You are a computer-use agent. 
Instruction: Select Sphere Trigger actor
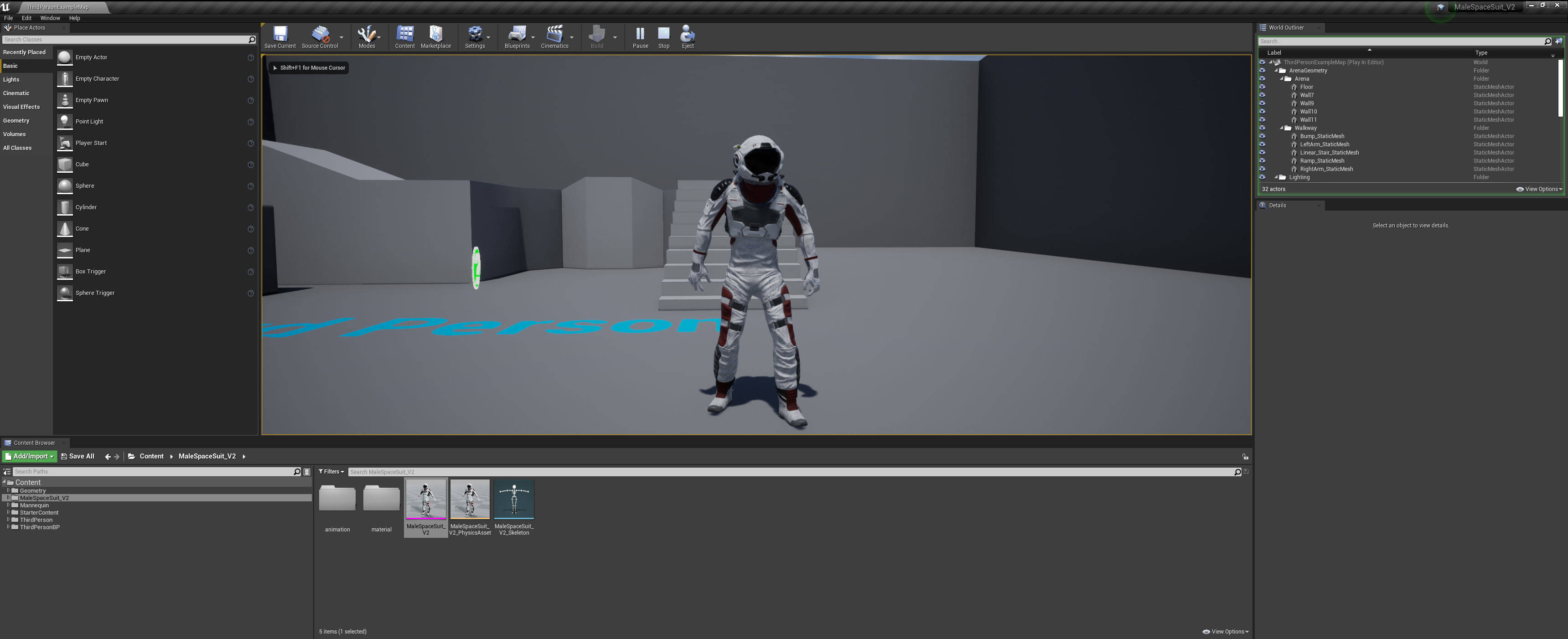point(155,293)
